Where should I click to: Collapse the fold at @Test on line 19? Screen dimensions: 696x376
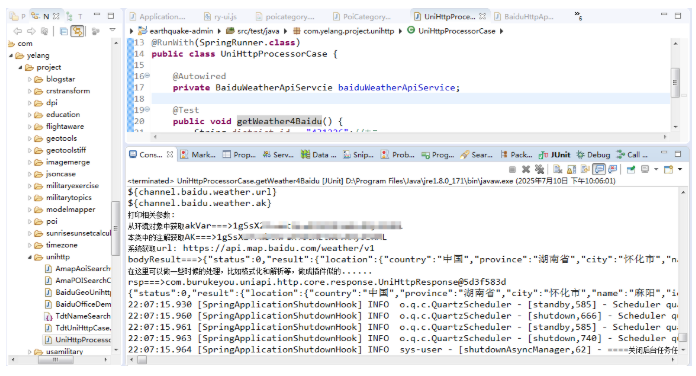[x=147, y=109]
